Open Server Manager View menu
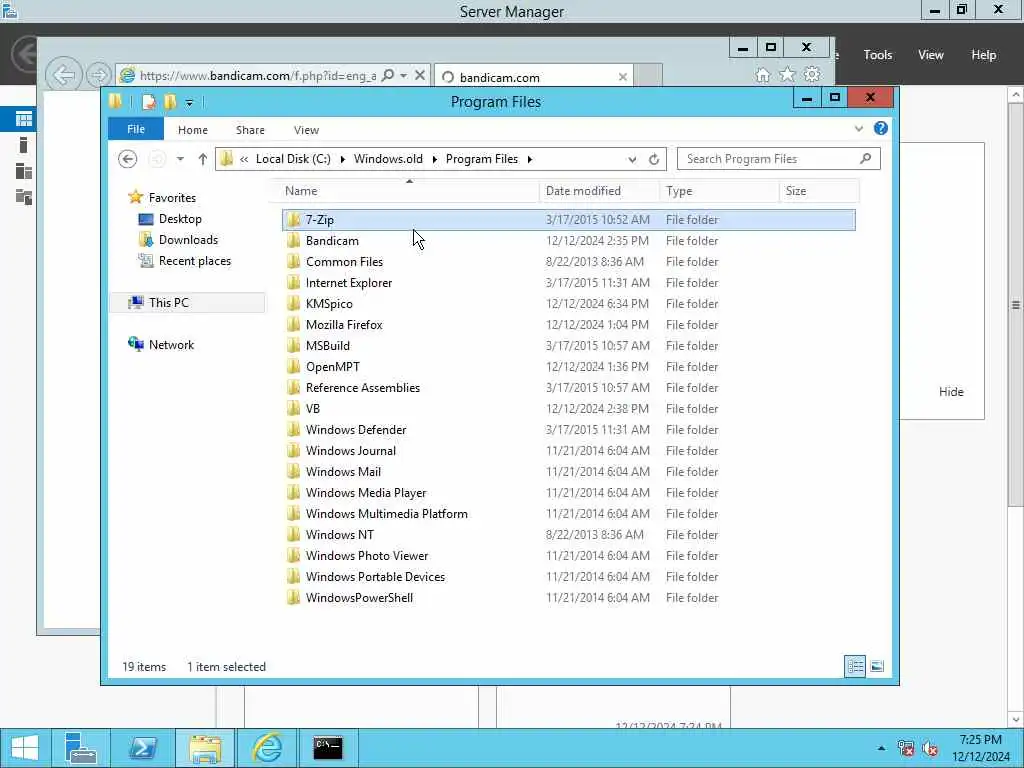This screenshot has height=768, width=1024. tap(931, 55)
